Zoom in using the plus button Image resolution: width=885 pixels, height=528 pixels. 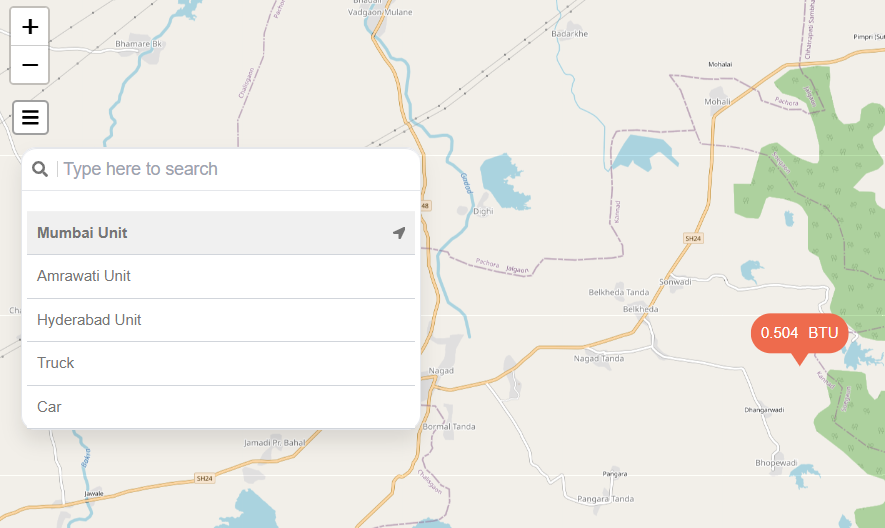point(30,27)
